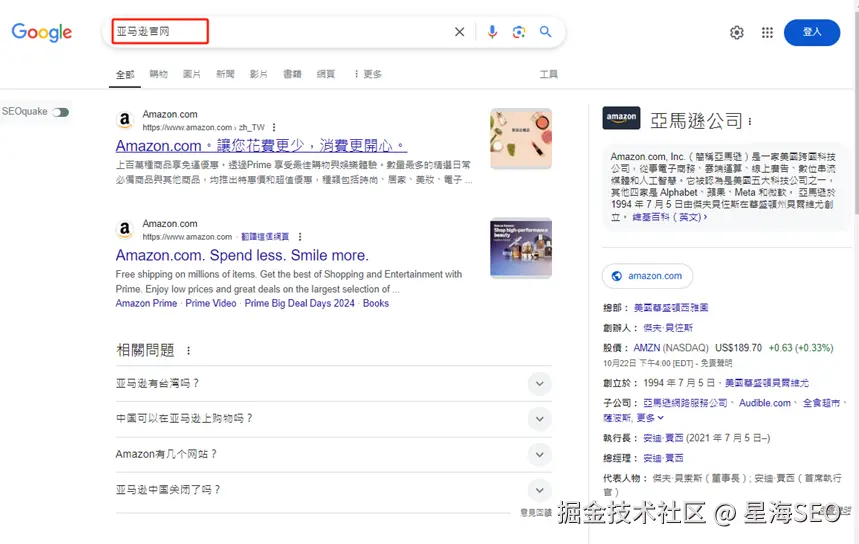859x544 pixels.
Task: Open the Google apps grid icon
Action: click(767, 32)
